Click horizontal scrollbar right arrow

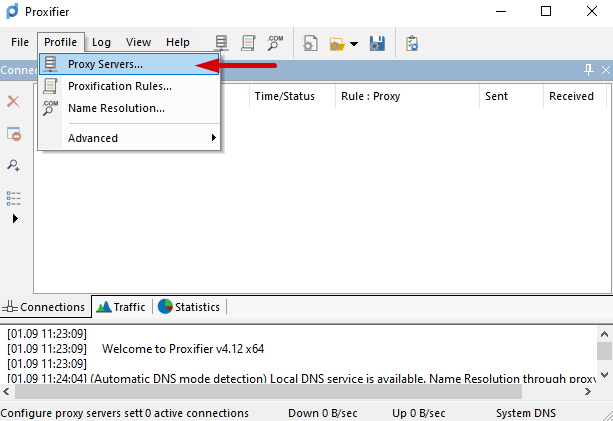tap(587, 391)
